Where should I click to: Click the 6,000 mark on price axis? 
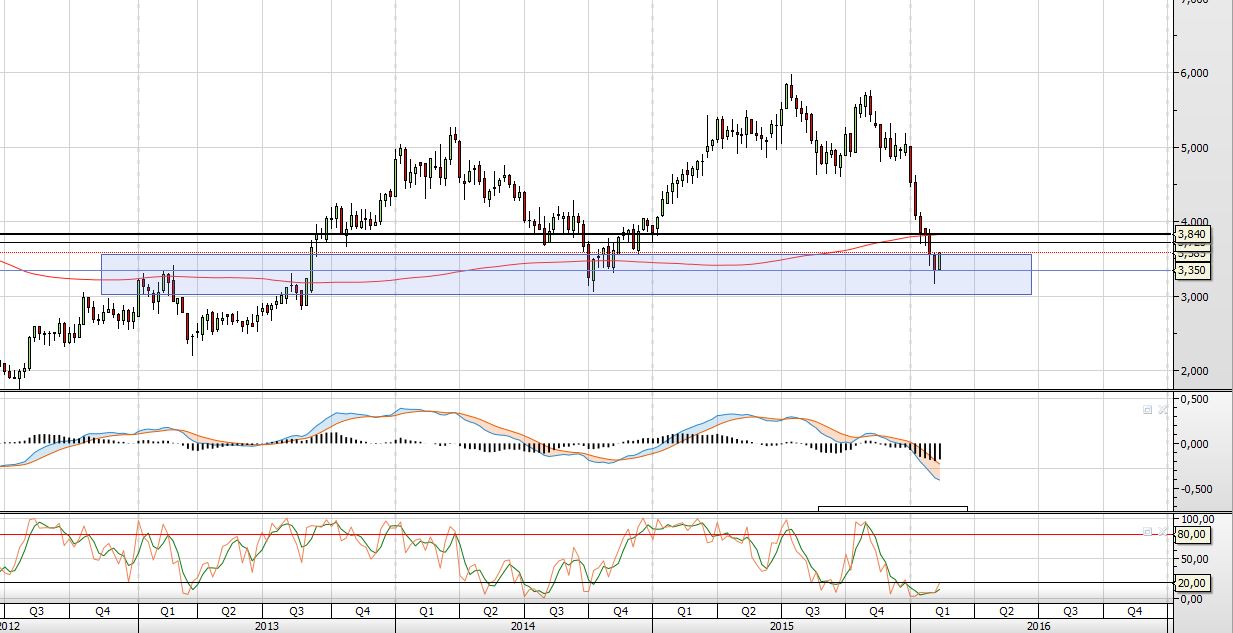pyautogui.click(x=1194, y=73)
